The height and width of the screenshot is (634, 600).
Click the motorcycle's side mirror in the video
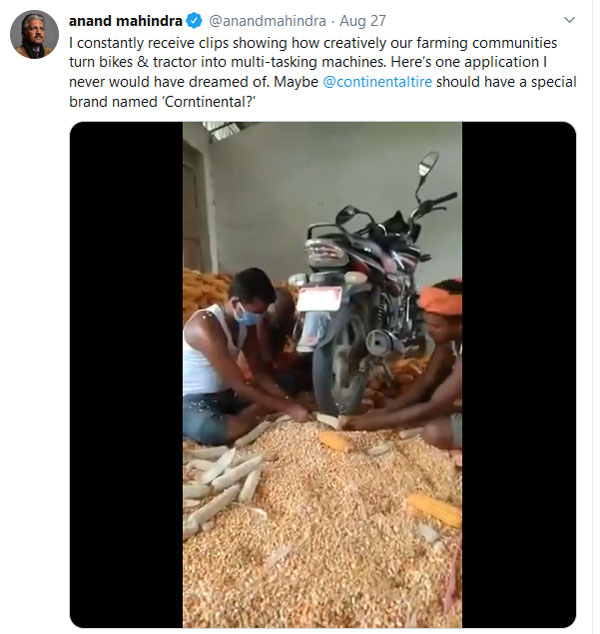coord(429,161)
